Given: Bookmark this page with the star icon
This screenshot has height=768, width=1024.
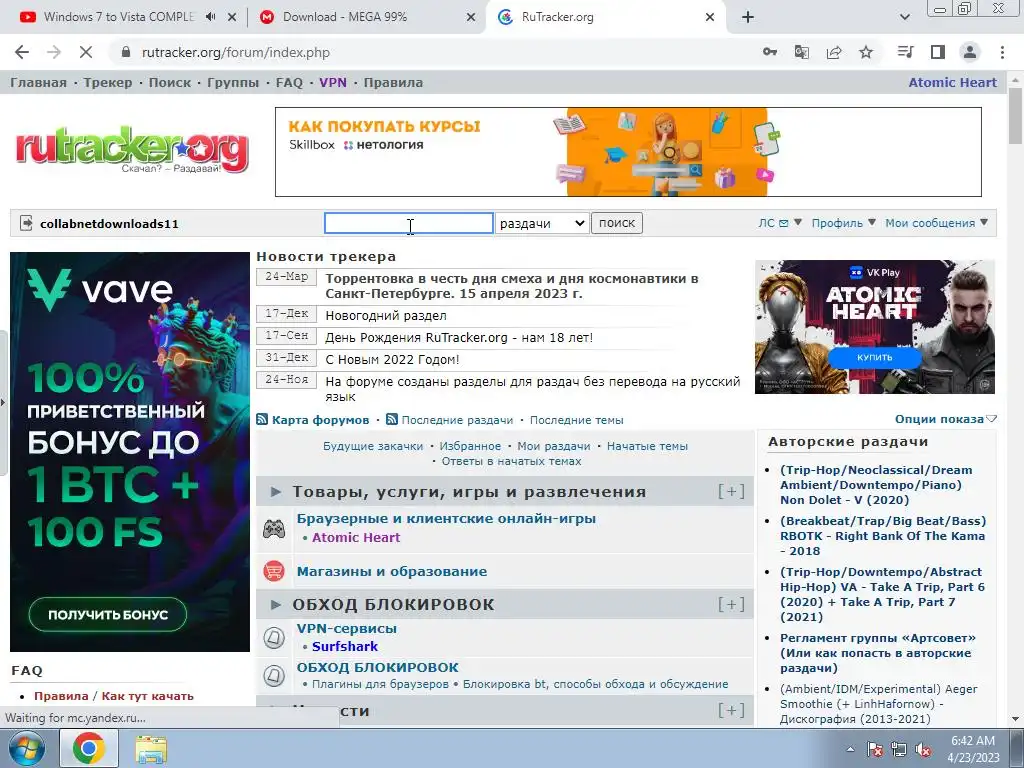Looking at the screenshot, I should tap(866, 52).
